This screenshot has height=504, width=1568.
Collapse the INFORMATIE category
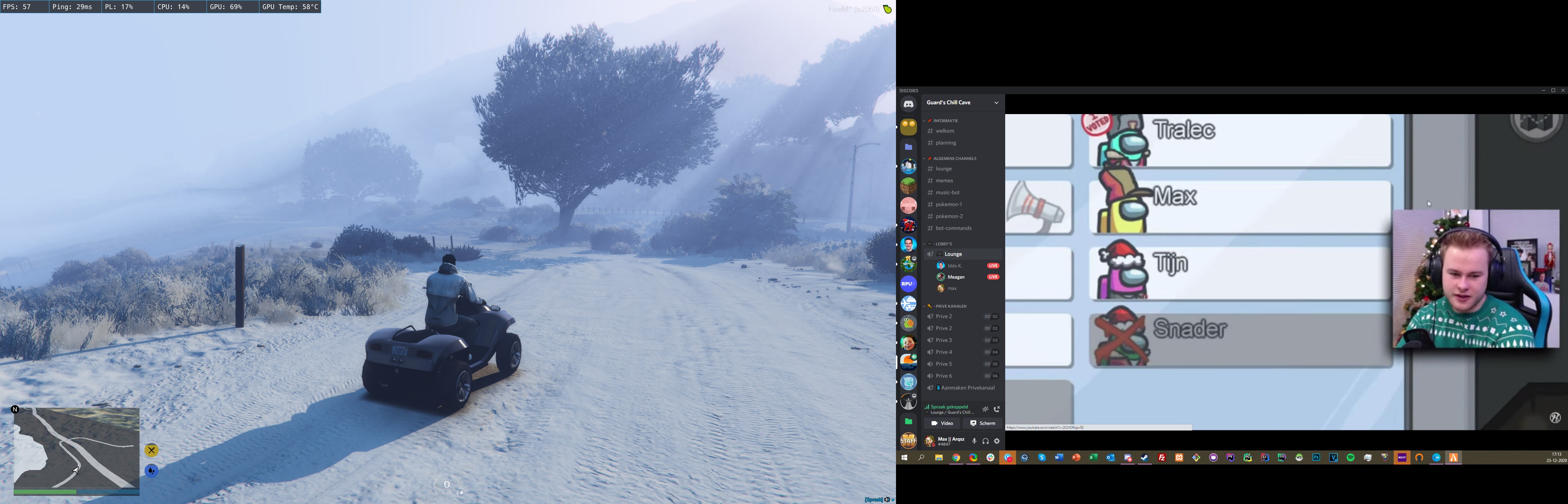coord(945,120)
